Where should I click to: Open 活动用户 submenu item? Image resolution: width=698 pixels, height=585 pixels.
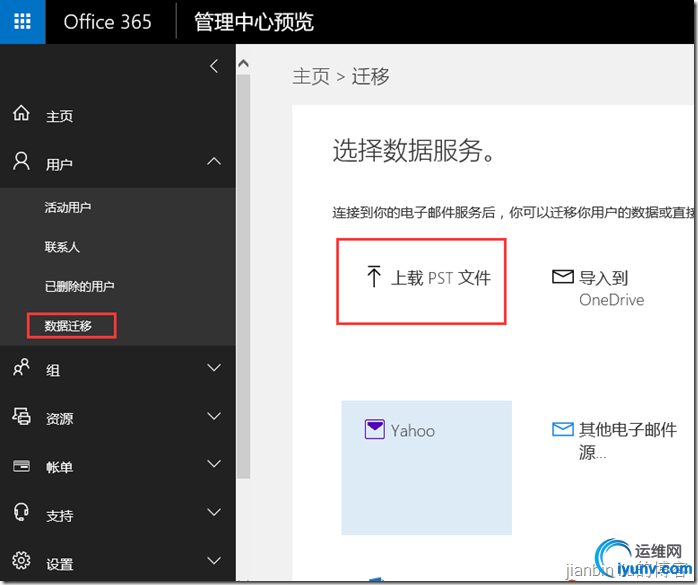click(68, 207)
